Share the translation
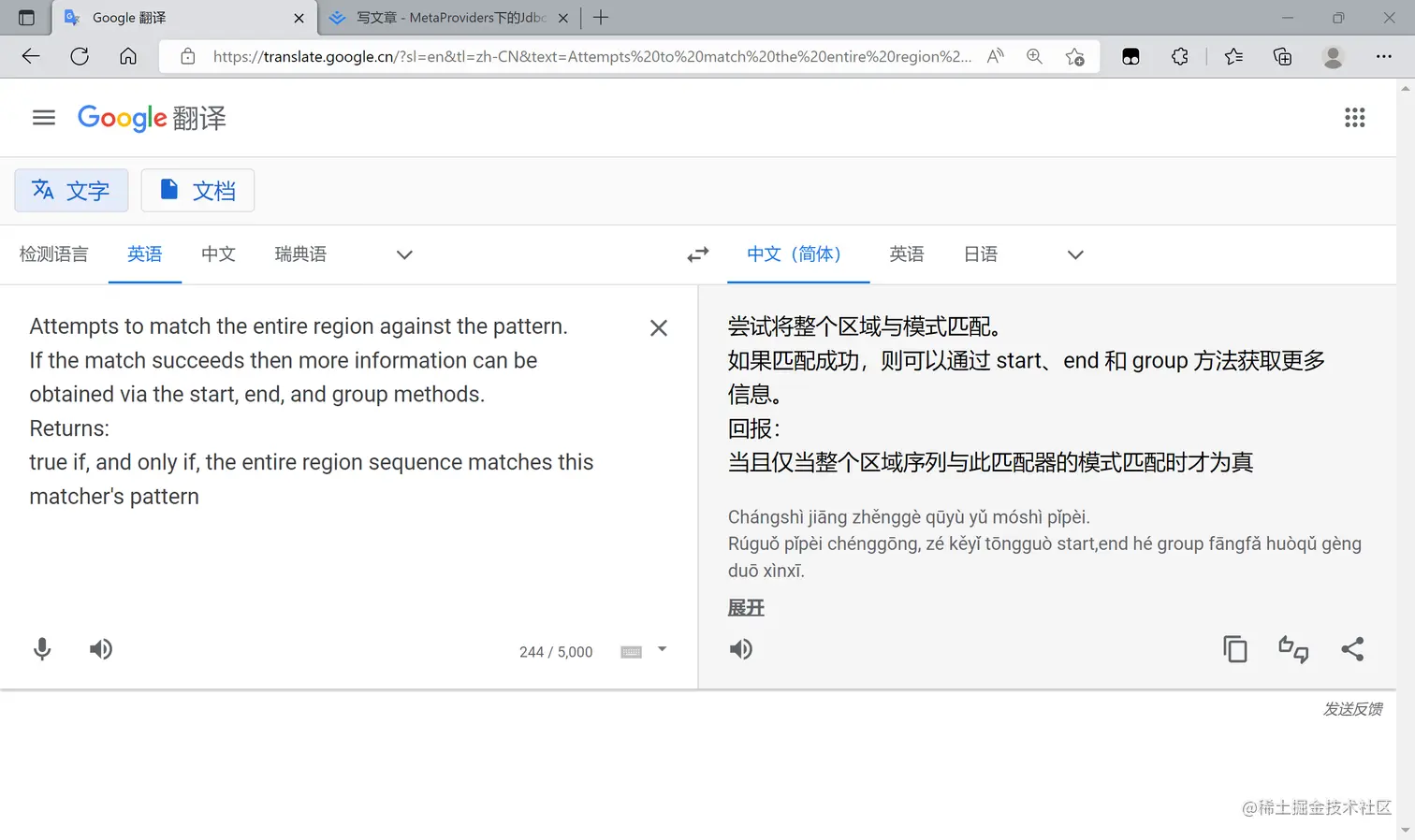Image resolution: width=1415 pixels, height=840 pixels. pyautogui.click(x=1352, y=649)
